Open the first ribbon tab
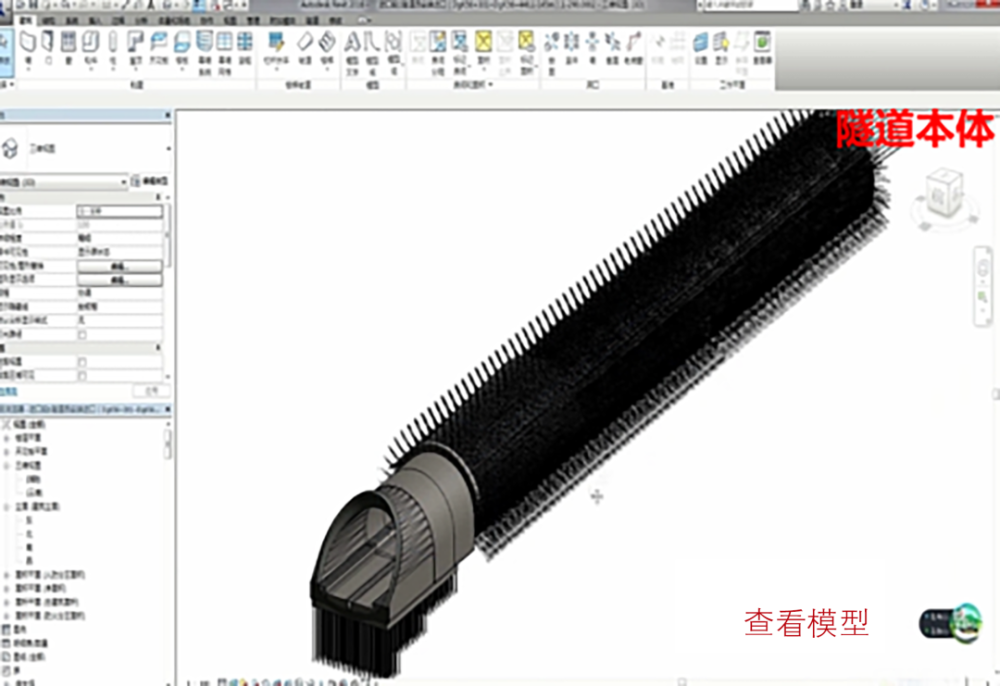The width and height of the screenshot is (1000, 686). click(26, 20)
